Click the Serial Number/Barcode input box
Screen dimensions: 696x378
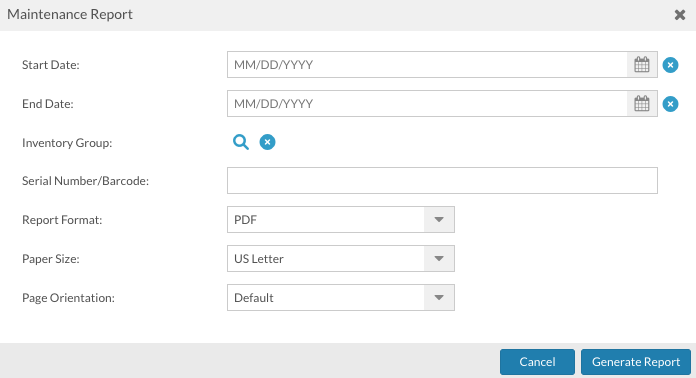(442, 181)
